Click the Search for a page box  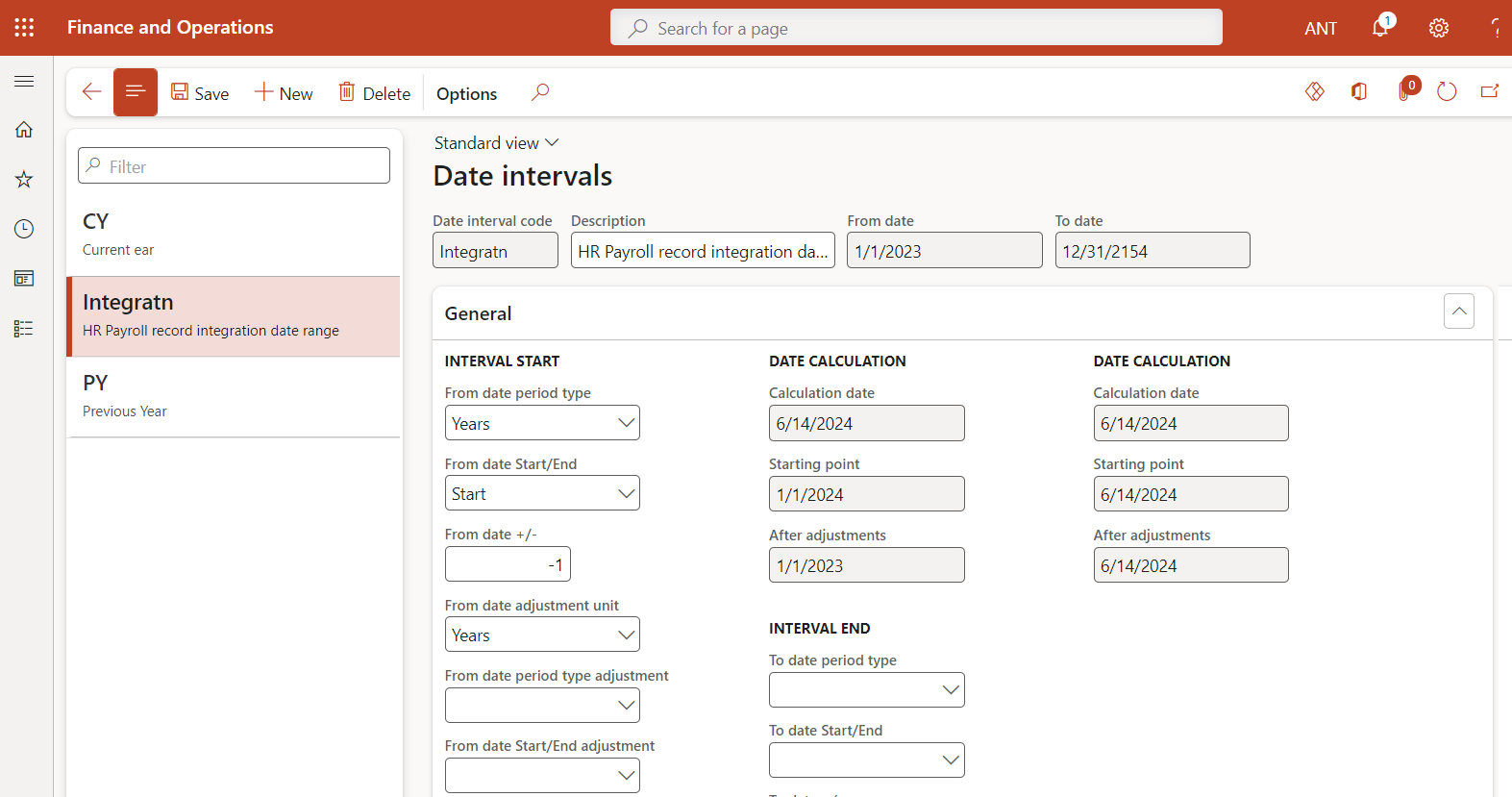[916, 28]
